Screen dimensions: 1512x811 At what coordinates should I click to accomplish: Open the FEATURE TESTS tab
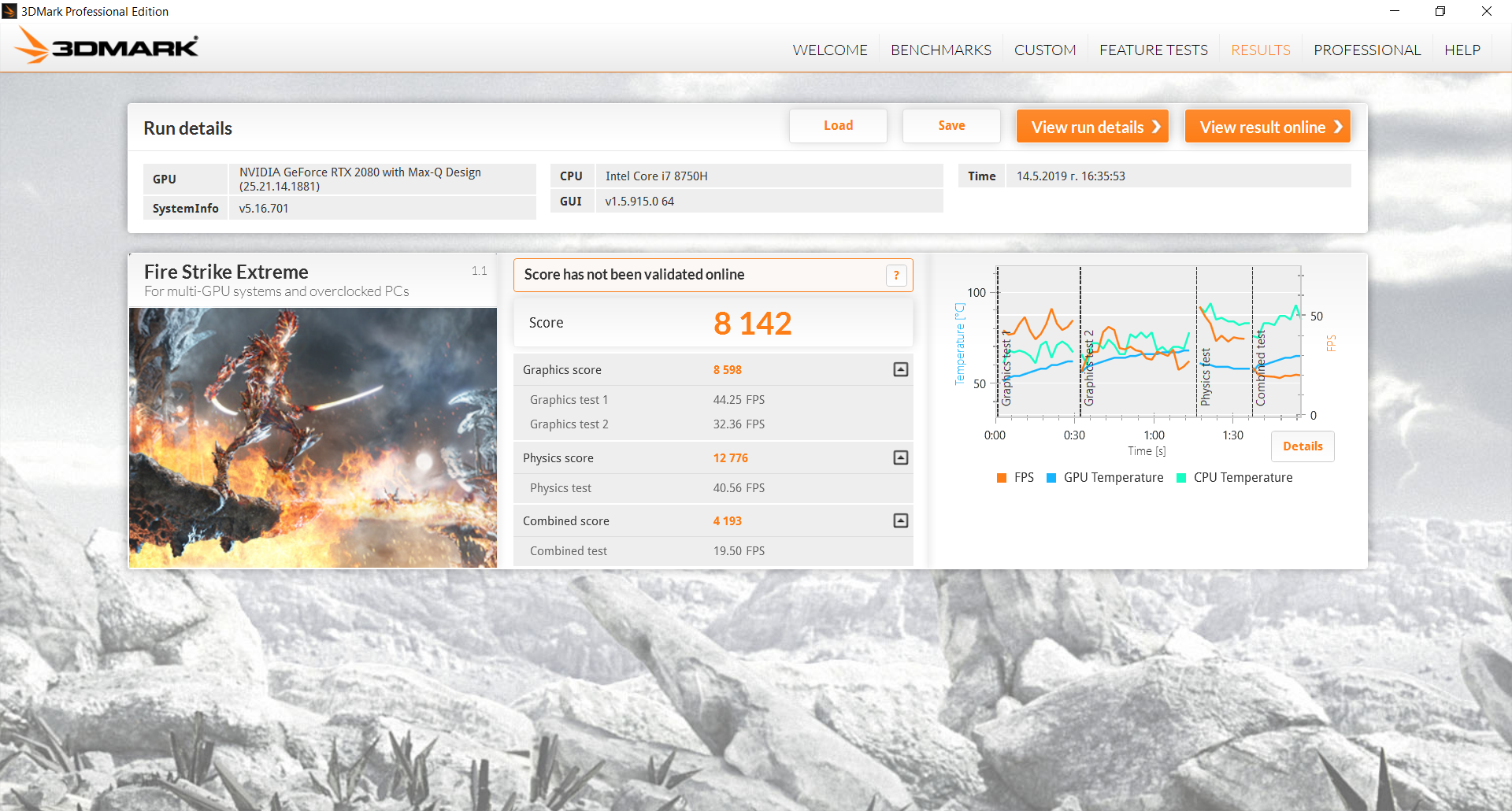point(1154,50)
